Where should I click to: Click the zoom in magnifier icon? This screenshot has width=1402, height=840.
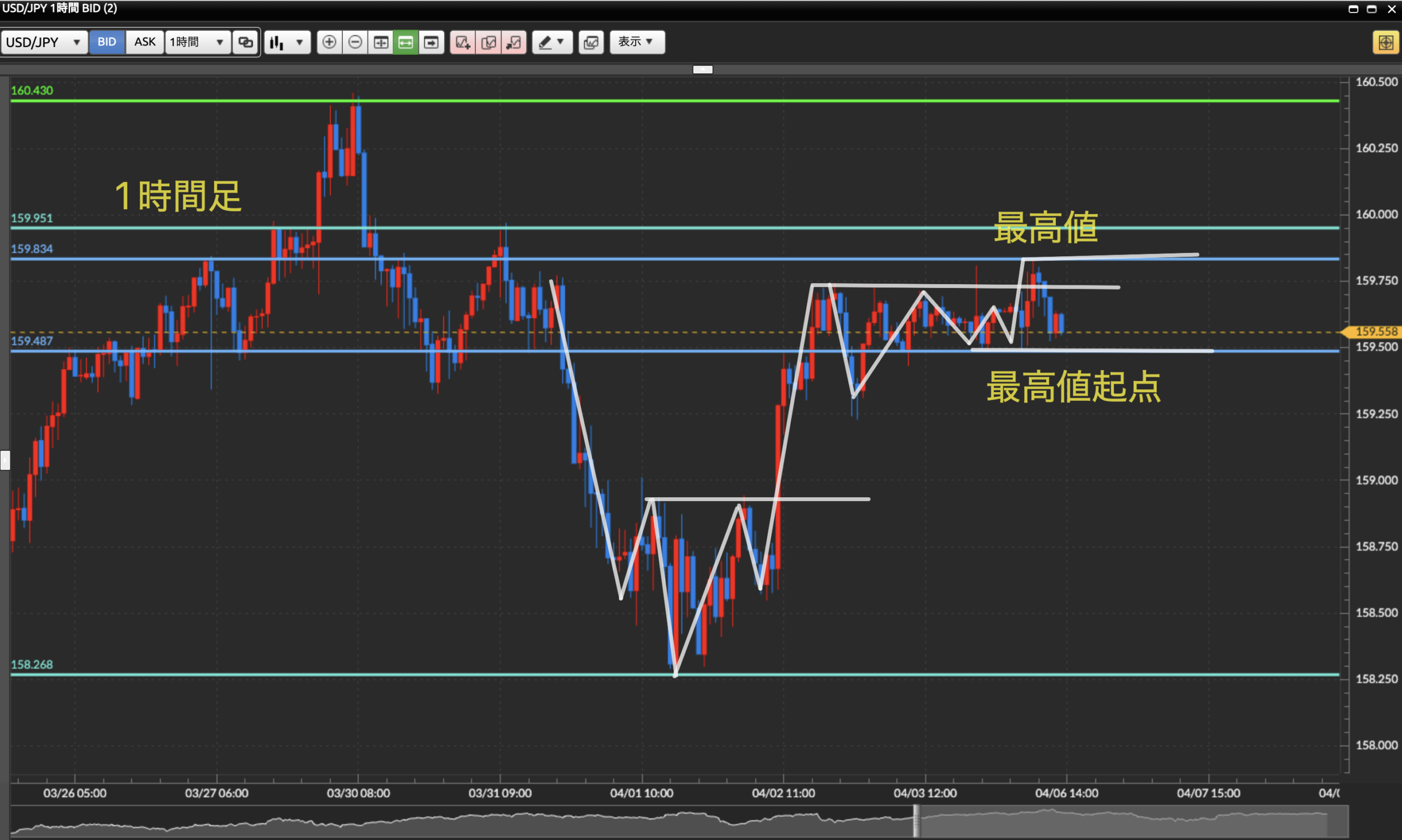pos(329,42)
